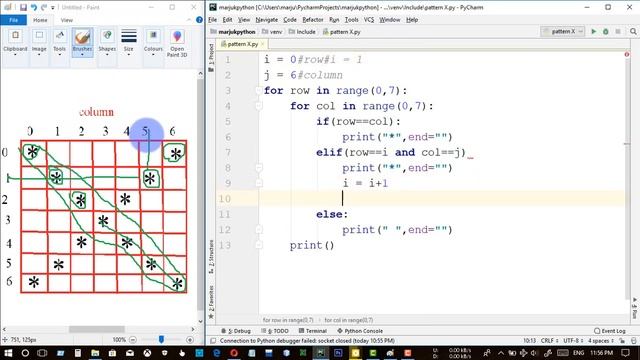Open PyCharm Navigate menu
Image resolution: width=640 pixels, height=360 pixels.
(x=267, y=20)
